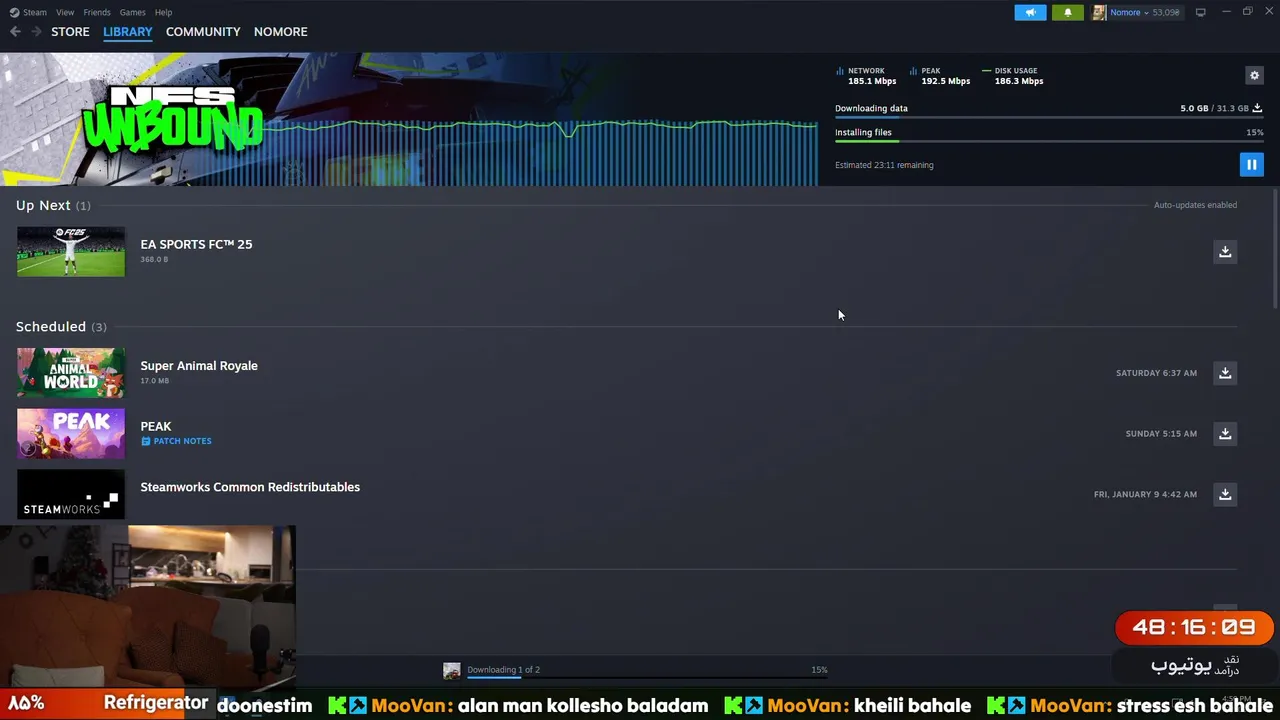This screenshot has width=1280, height=720.
Task: Switch to Big Picture mode monitor icon
Action: click(x=1201, y=12)
